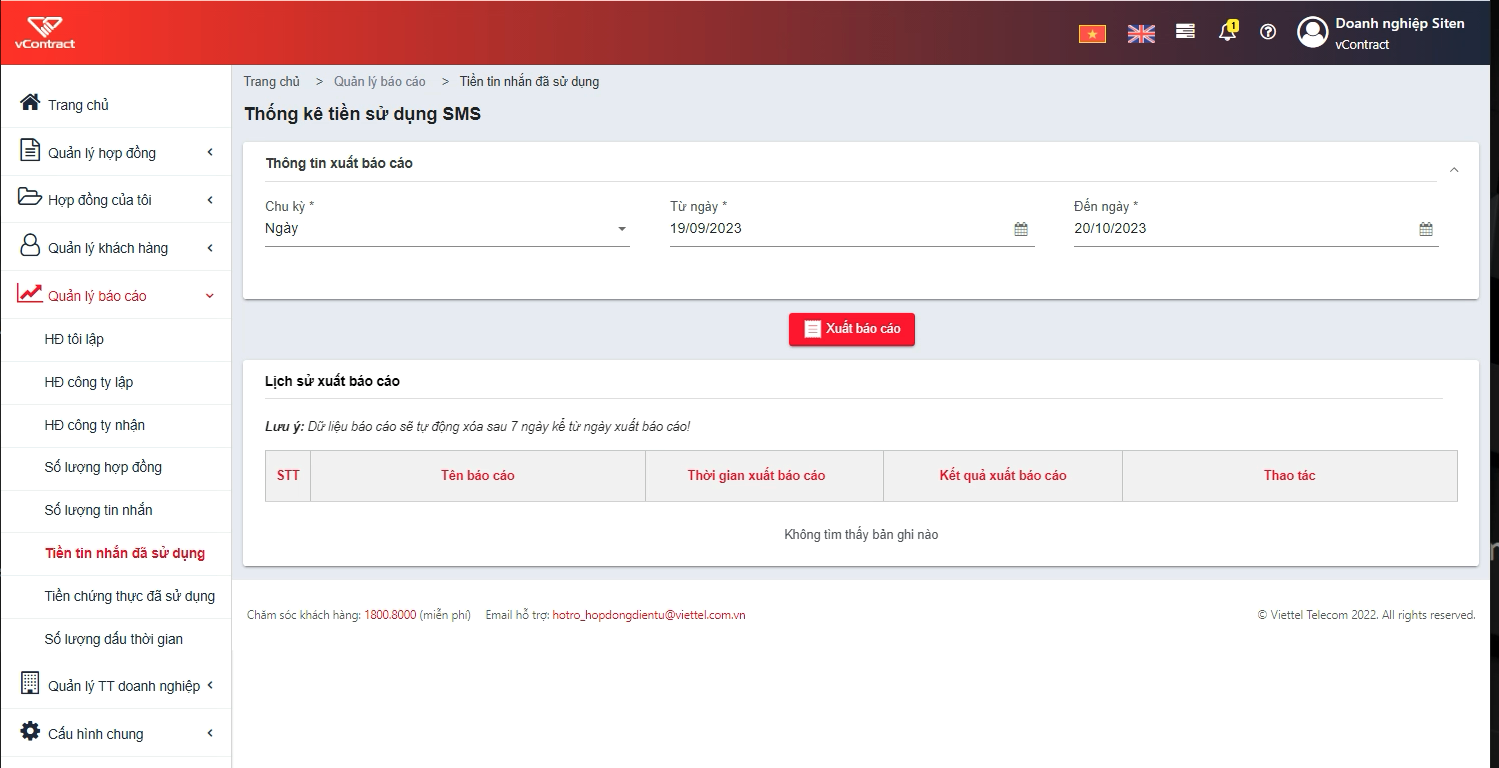The width and height of the screenshot is (1499, 768).
Task: Switch language to Vietnamese flag icon
Action: point(1091,33)
